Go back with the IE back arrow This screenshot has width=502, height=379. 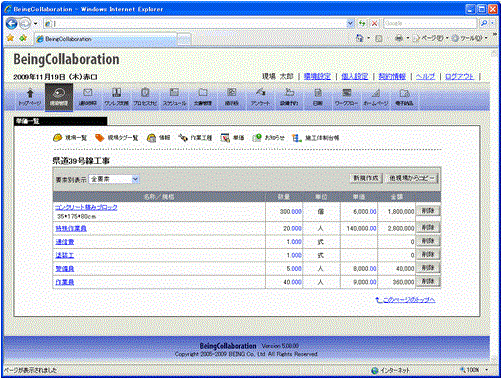(x=12, y=24)
